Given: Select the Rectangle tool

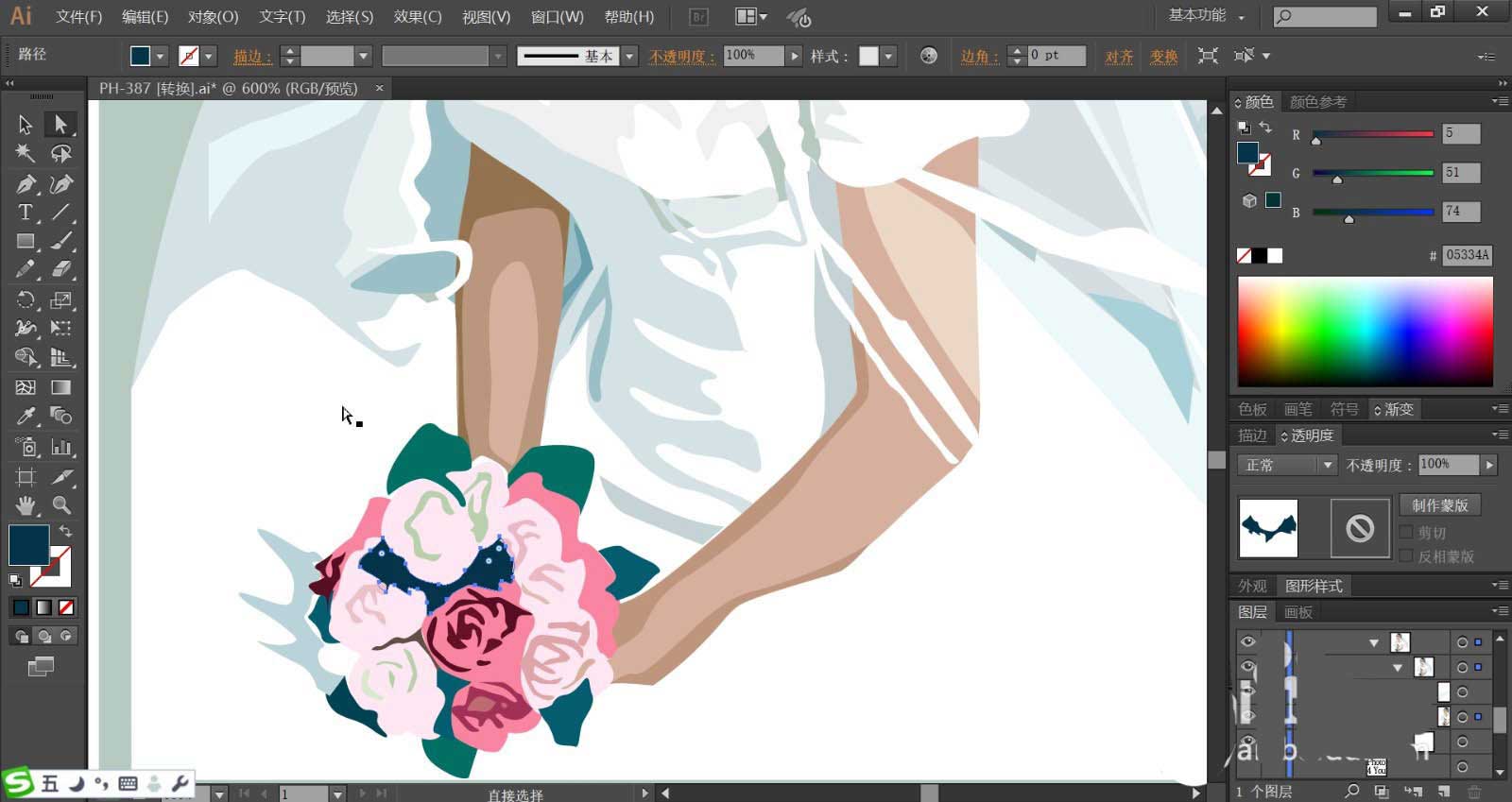Looking at the screenshot, I should [x=26, y=242].
